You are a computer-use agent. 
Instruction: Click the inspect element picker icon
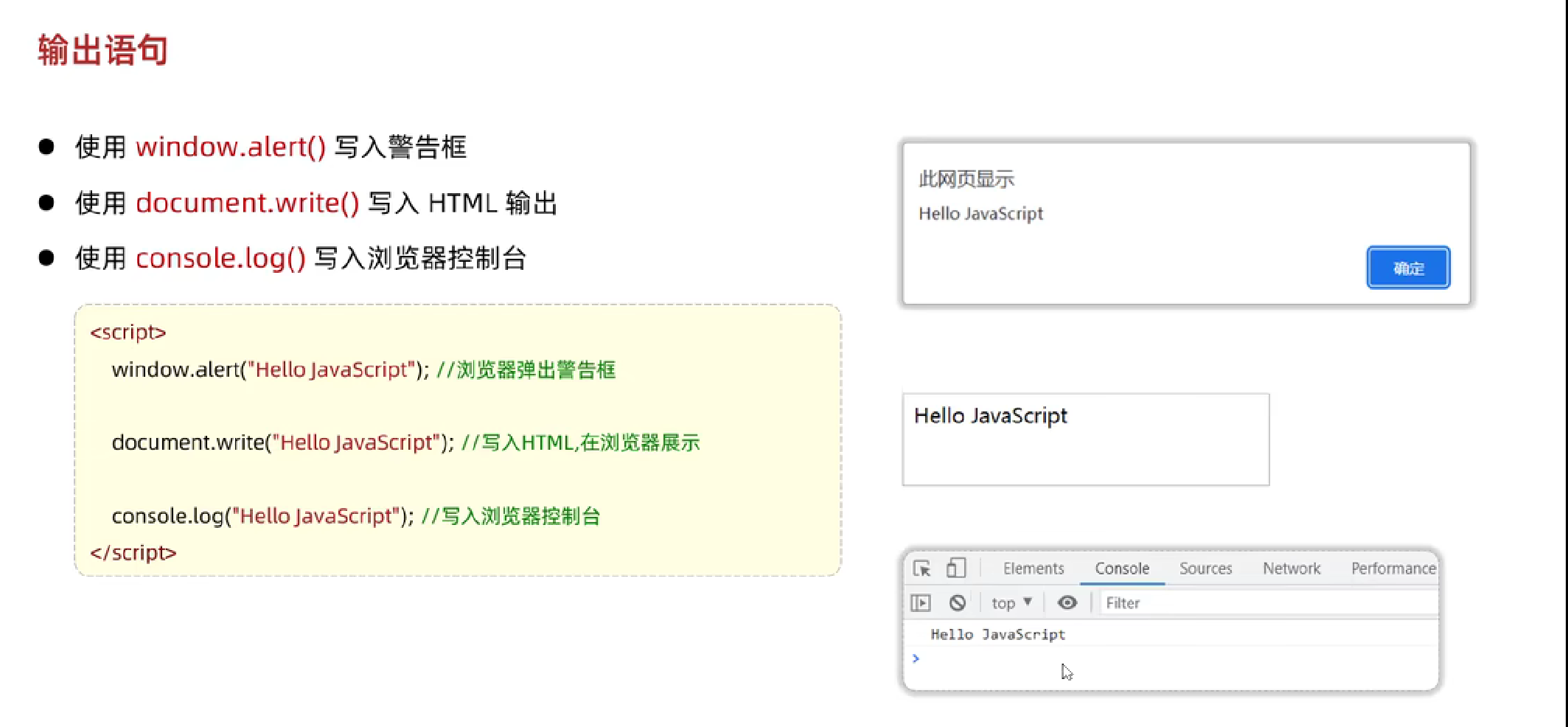coord(921,568)
